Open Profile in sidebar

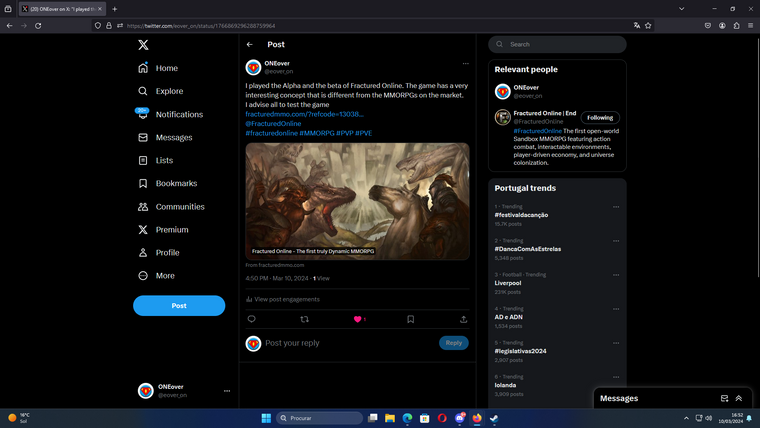[158, 253]
